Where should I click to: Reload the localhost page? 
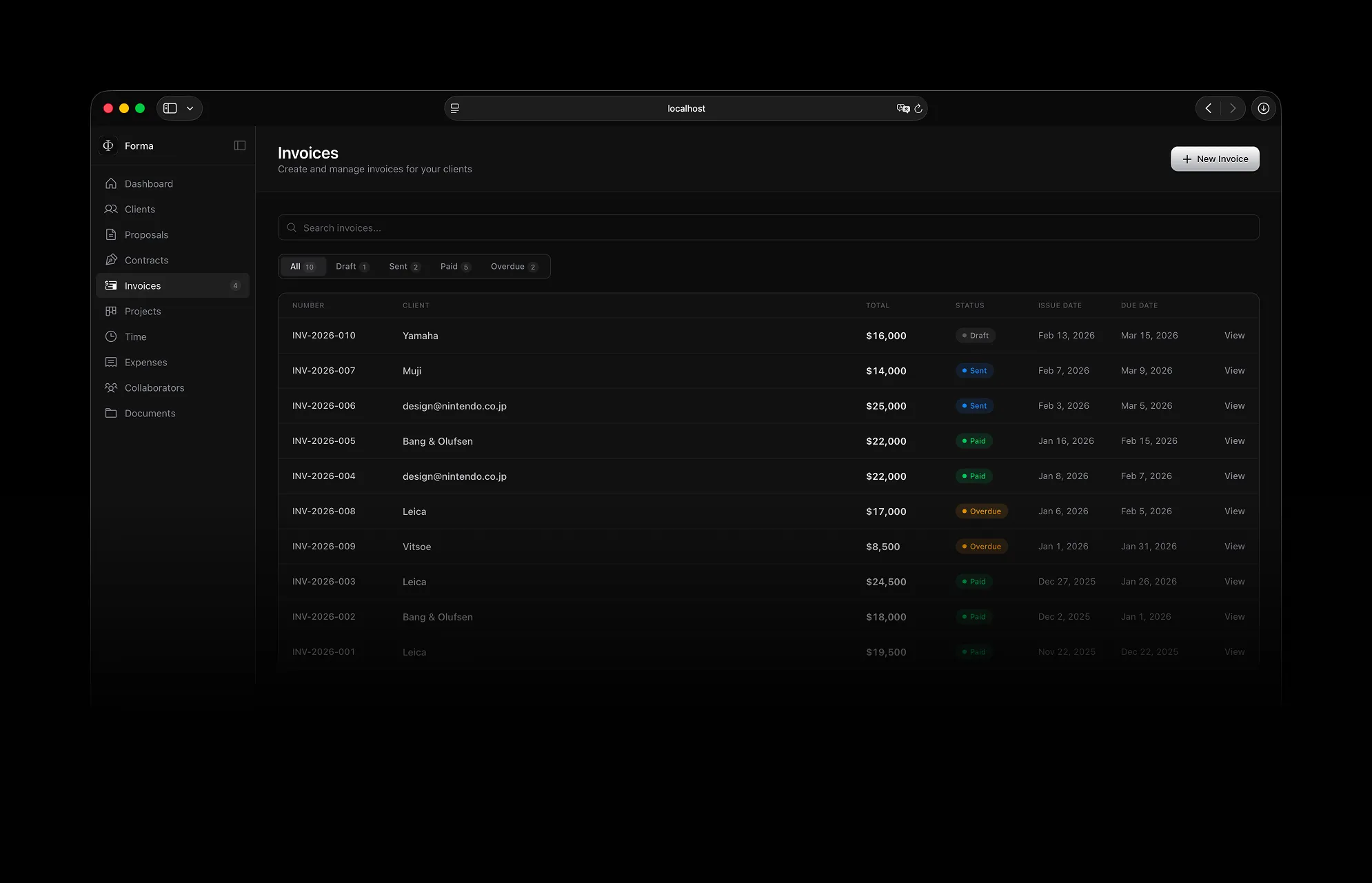coord(918,108)
